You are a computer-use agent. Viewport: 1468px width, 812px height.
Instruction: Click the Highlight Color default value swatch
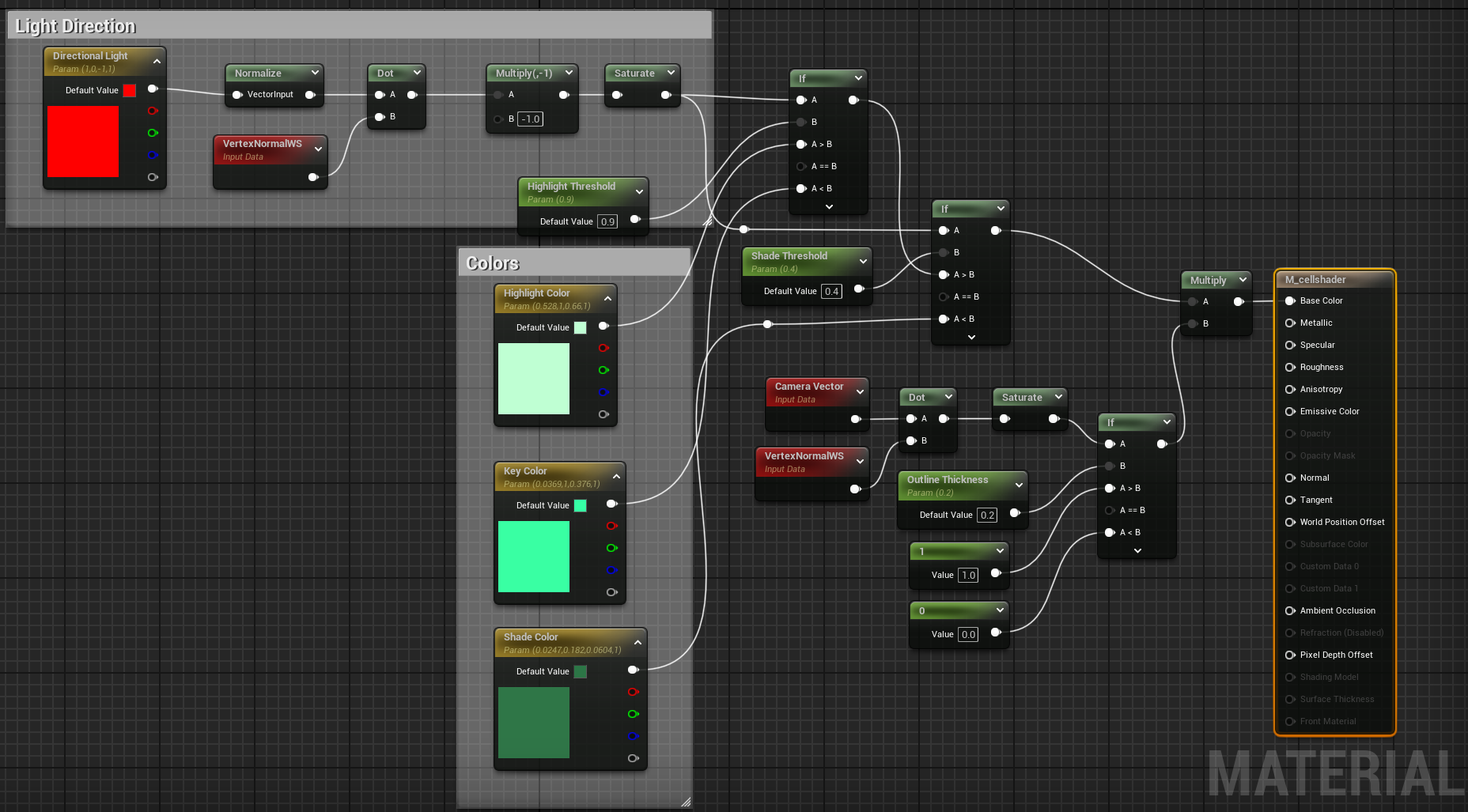[581, 327]
